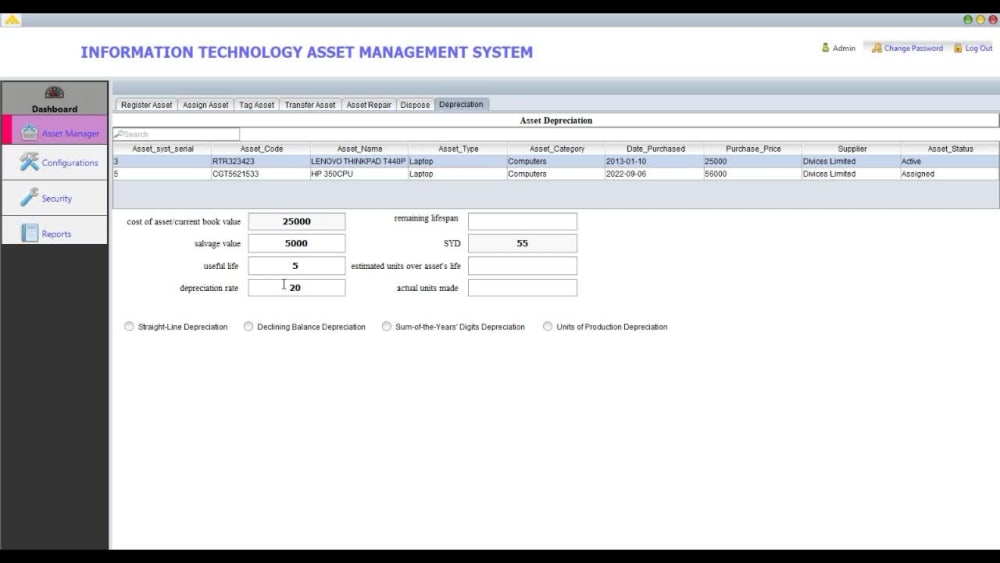Click the Admin user label
This screenshot has height=563, width=1000.
point(844,48)
